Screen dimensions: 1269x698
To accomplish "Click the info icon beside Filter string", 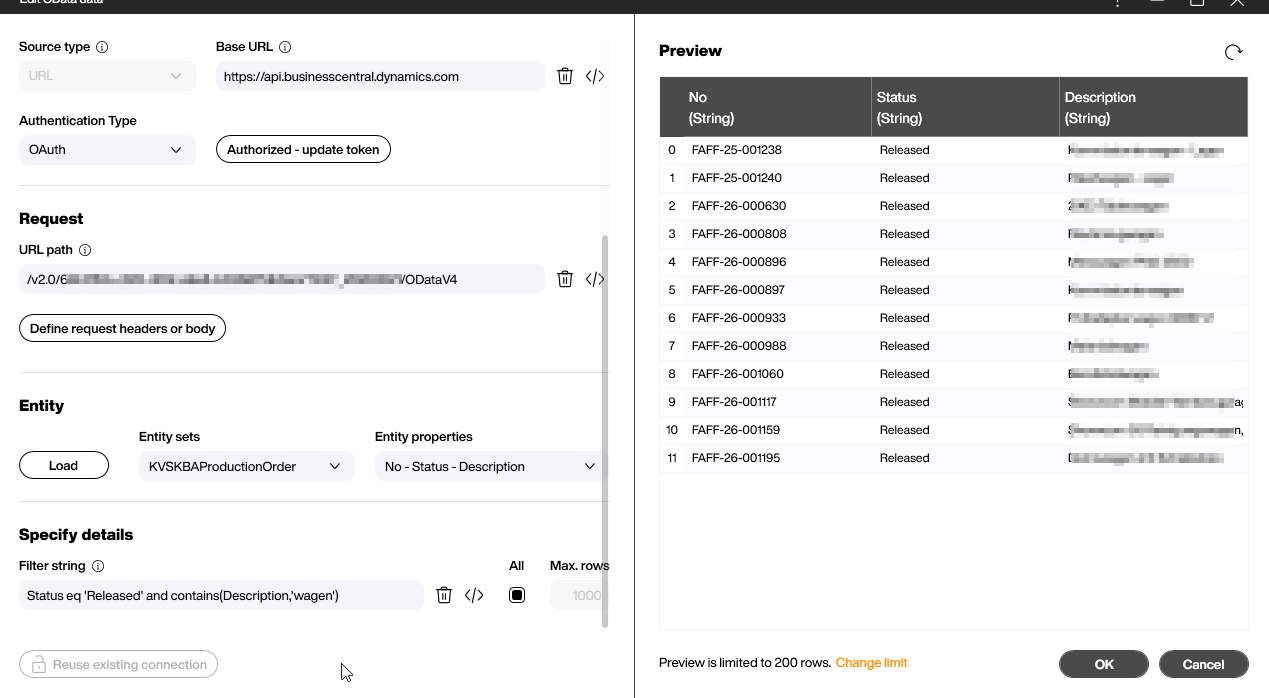I will tap(98, 566).
